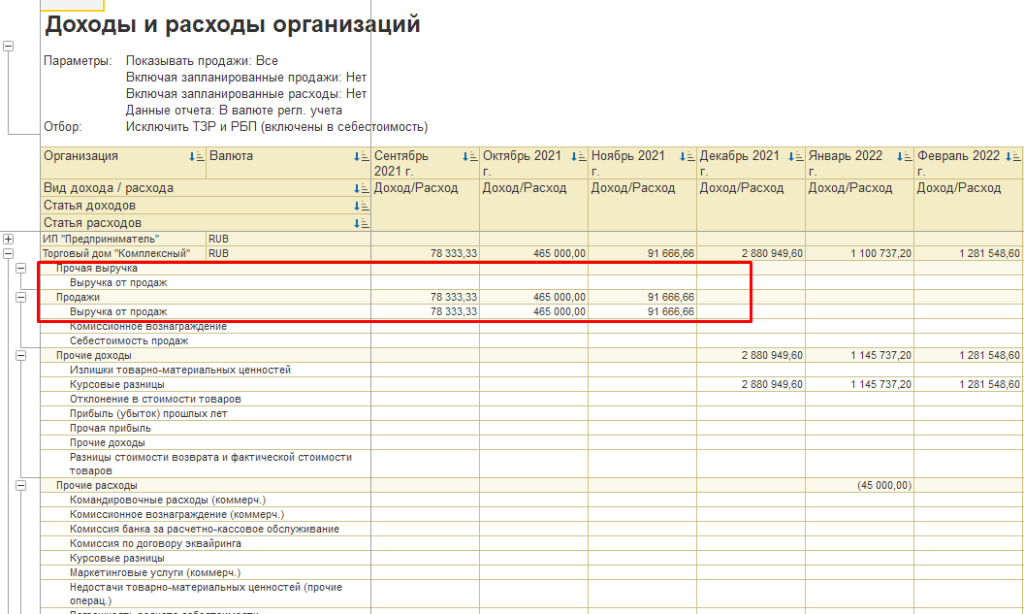Click sort icon in Статья доходов row
This screenshot has height=614, width=1024.
[360, 206]
